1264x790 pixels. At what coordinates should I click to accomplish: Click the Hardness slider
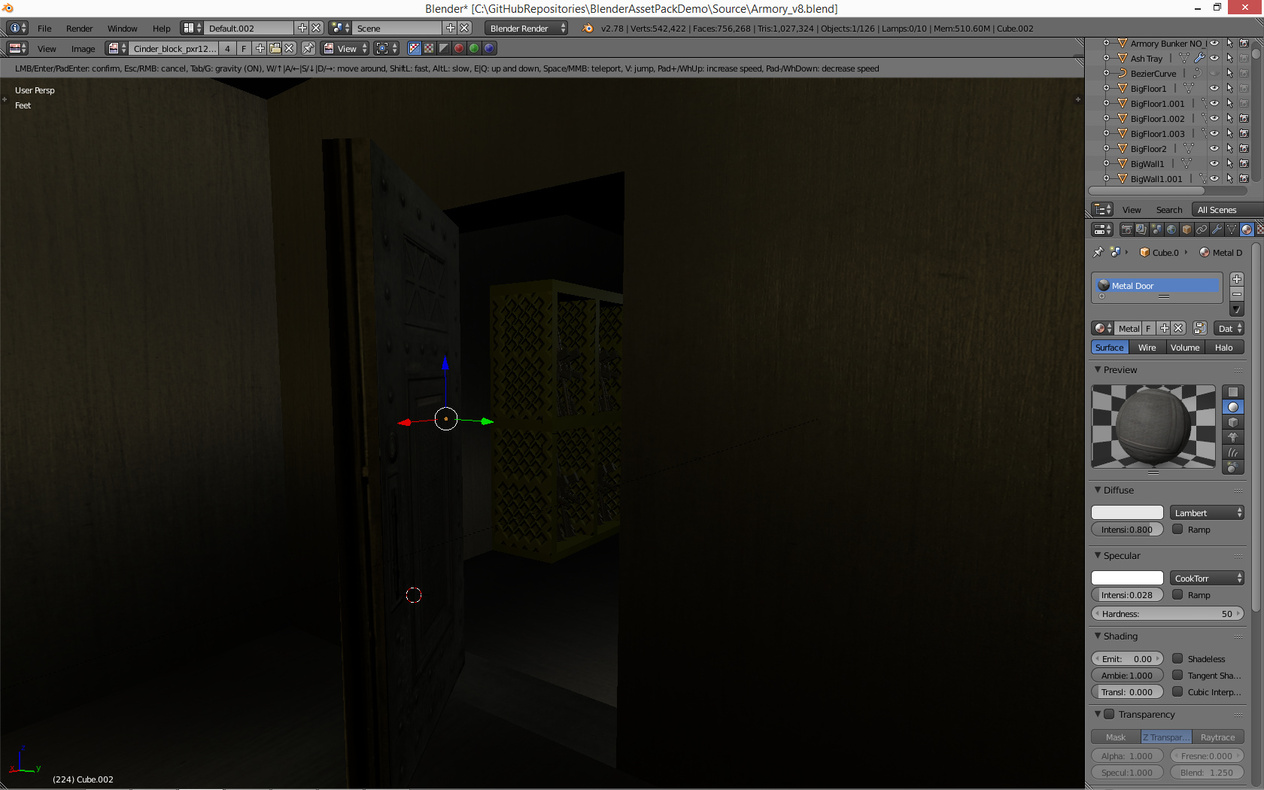(1167, 613)
